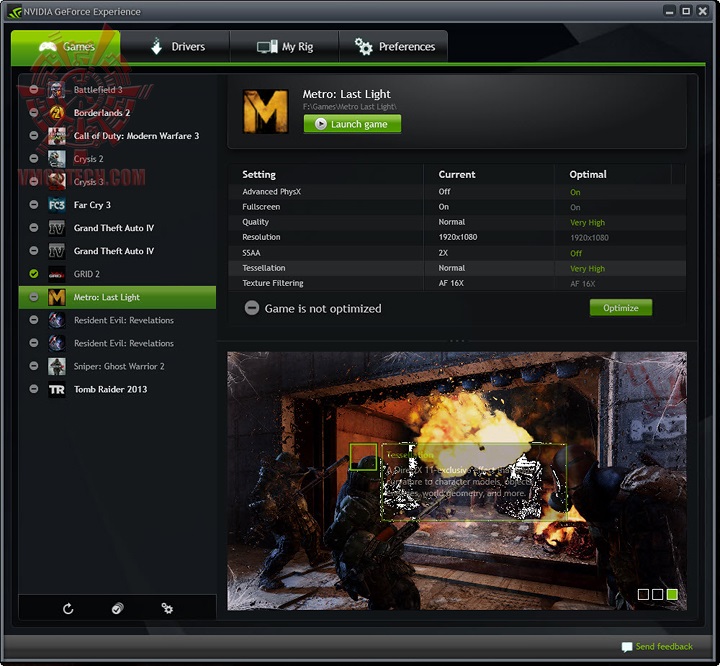This screenshot has width=720, height=666.
Task: Click the F:\Games\Metro Last Light\ path text
Action: click(350, 107)
